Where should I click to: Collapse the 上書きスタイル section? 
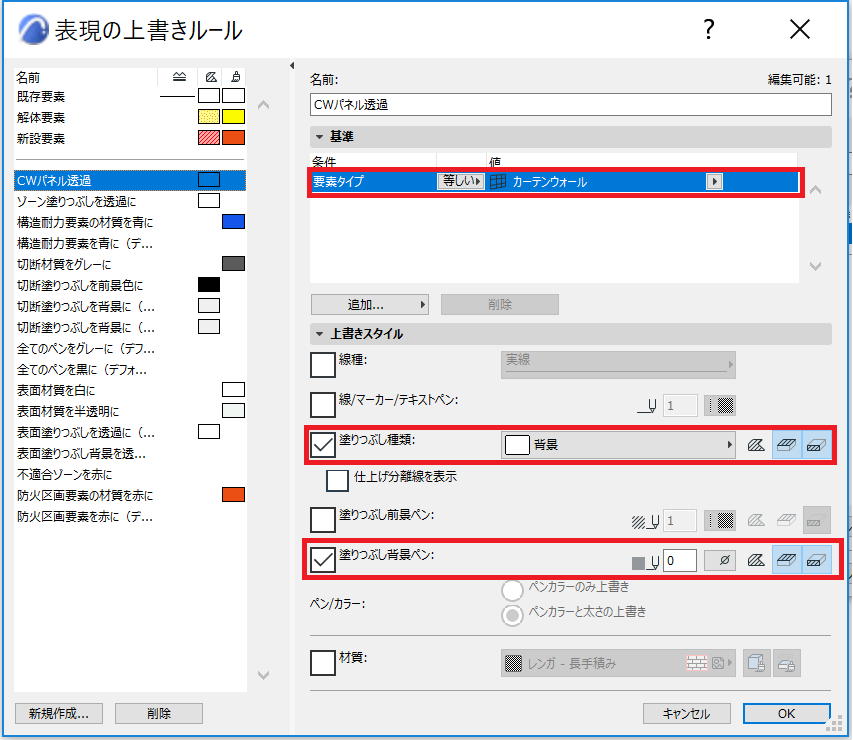click(320, 334)
